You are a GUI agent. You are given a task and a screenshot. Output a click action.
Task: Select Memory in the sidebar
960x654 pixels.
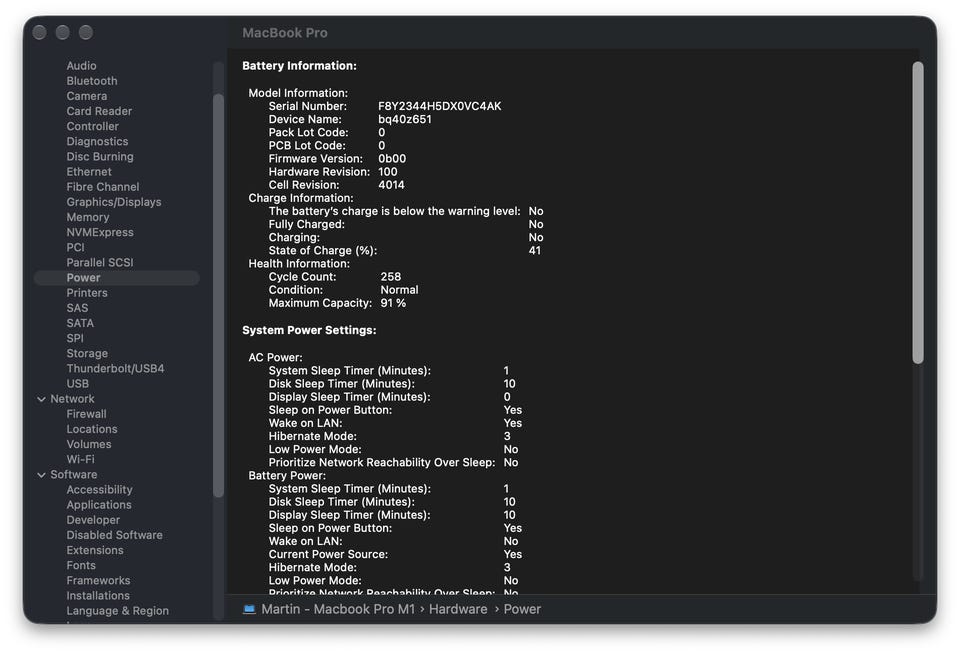tap(88, 217)
